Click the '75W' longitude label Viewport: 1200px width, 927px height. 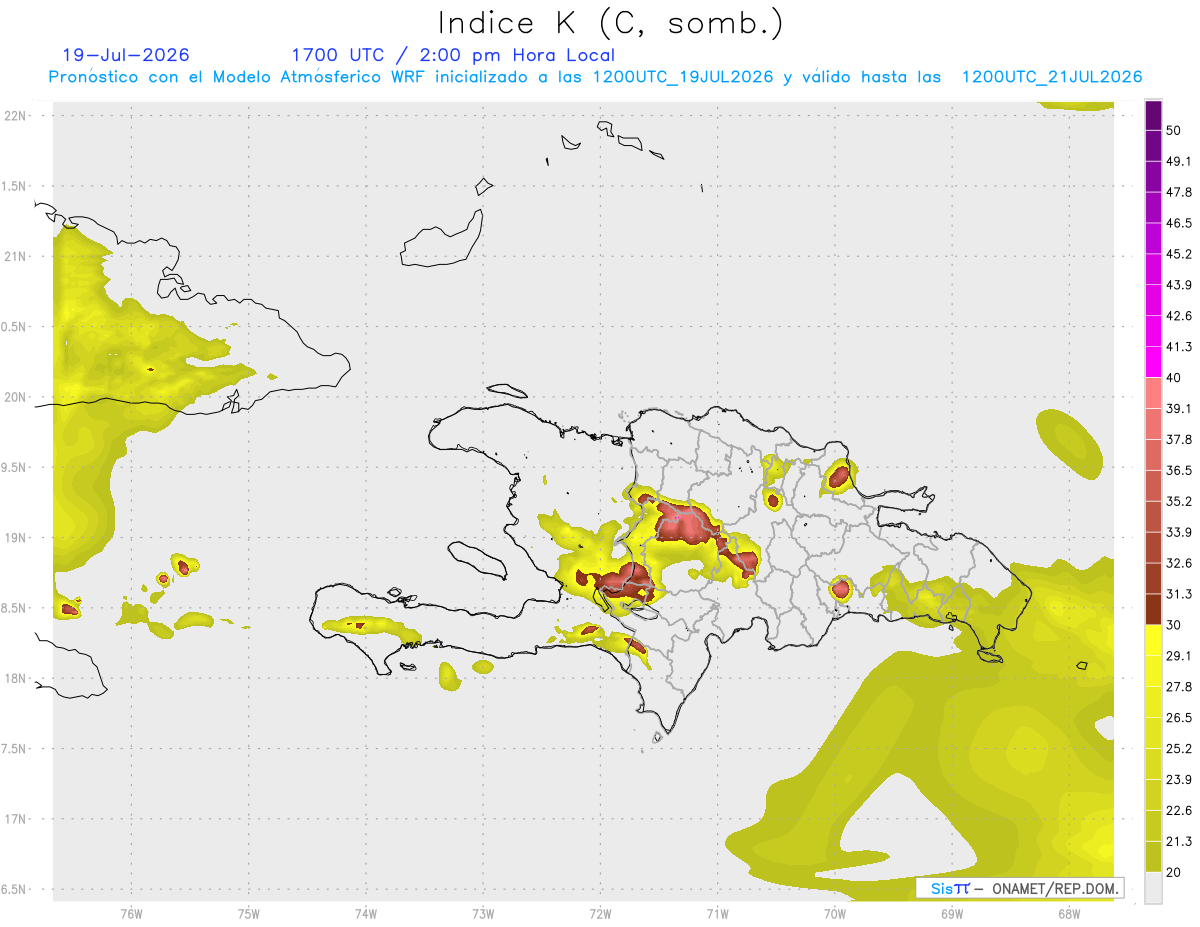pyautogui.click(x=248, y=913)
